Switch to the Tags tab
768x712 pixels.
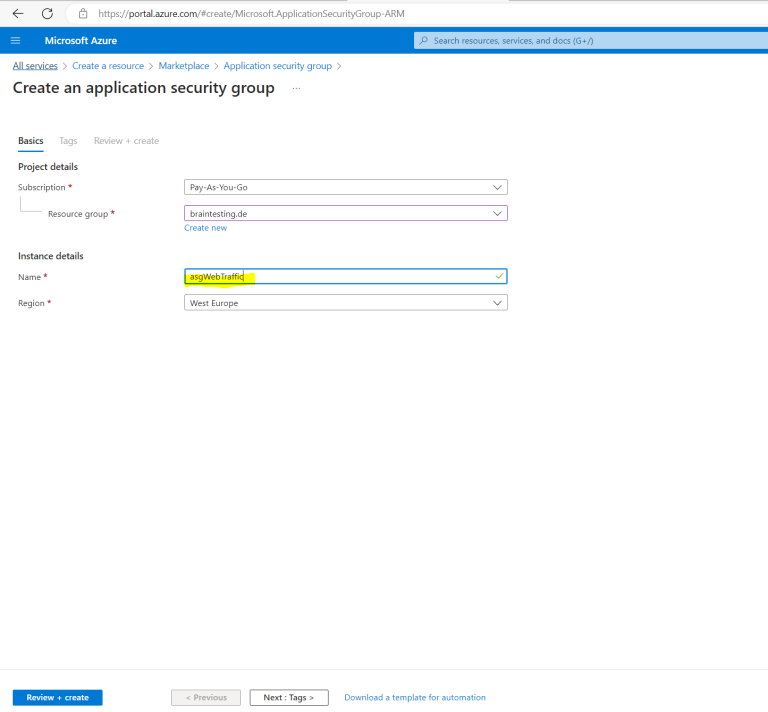click(x=68, y=141)
